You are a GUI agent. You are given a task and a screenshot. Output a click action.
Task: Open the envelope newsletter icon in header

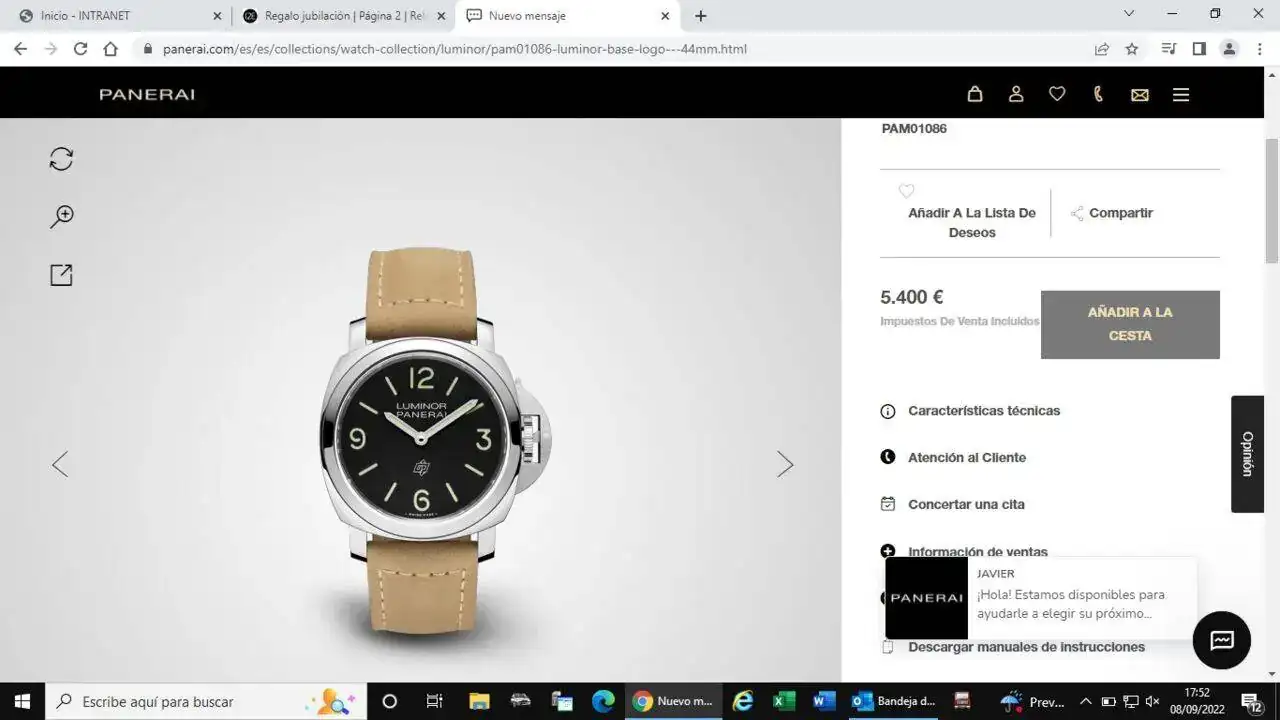[x=1139, y=95]
